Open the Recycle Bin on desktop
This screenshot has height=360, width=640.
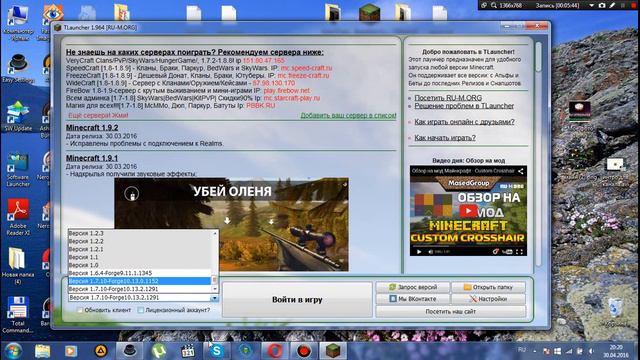[615, 312]
